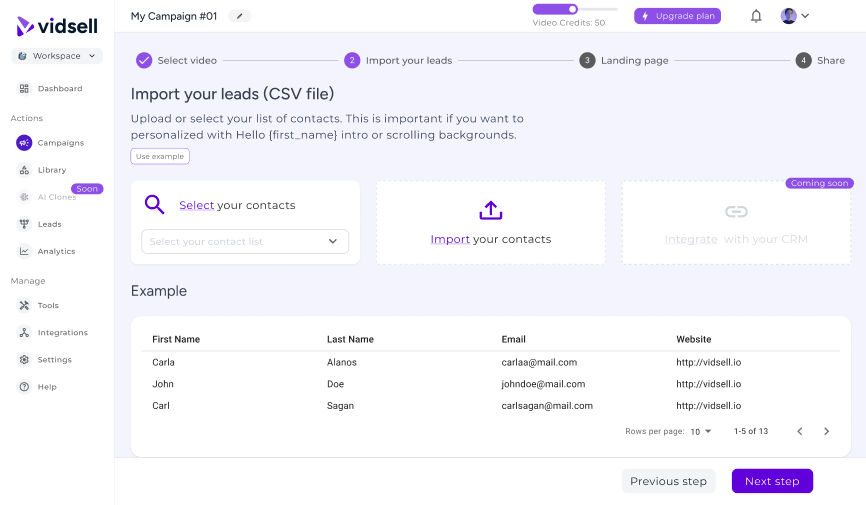Viewport: 866px width, 505px height.
Task: Jump to step 4 Share
Action: [x=820, y=60]
